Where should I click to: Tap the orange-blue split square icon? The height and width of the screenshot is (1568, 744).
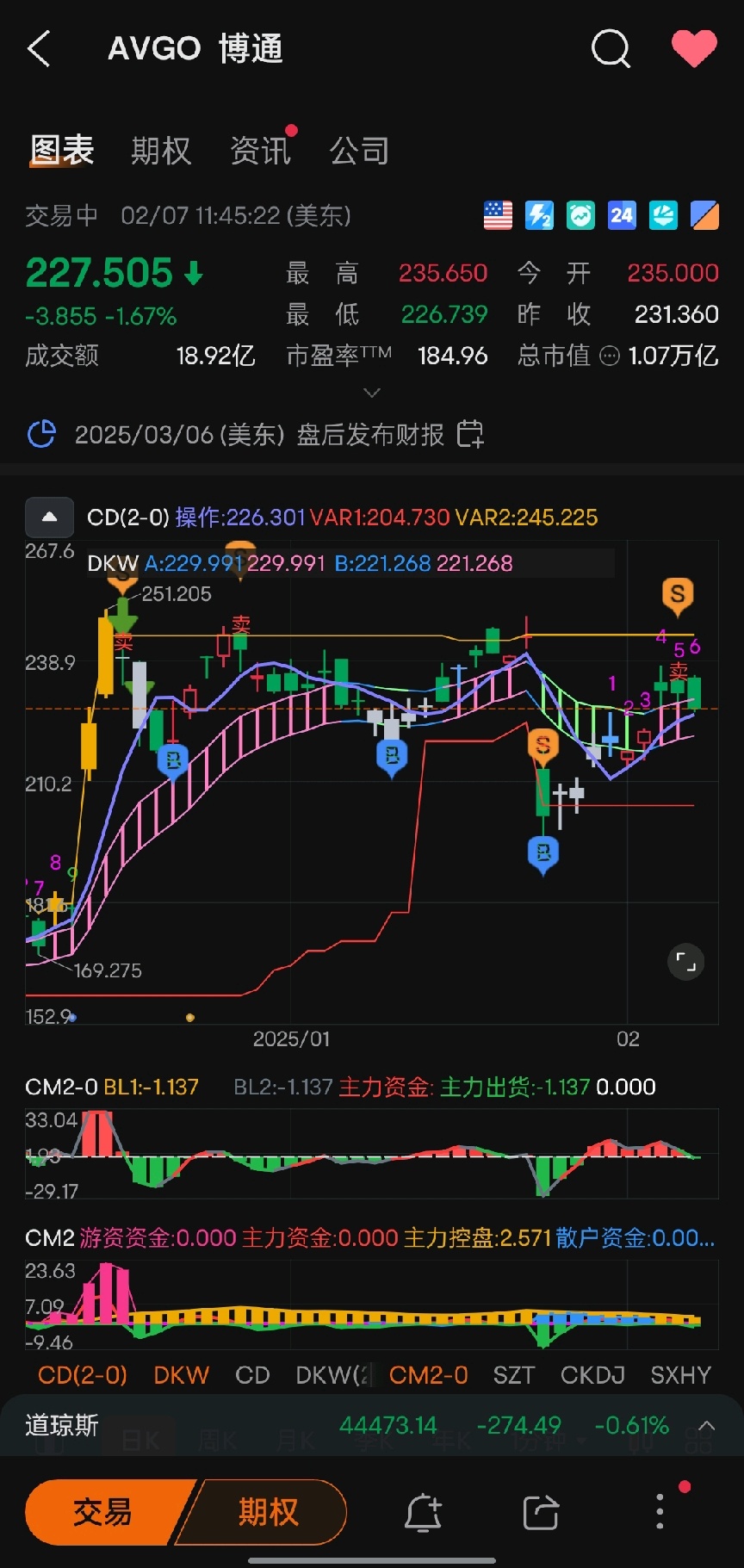[x=704, y=215]
